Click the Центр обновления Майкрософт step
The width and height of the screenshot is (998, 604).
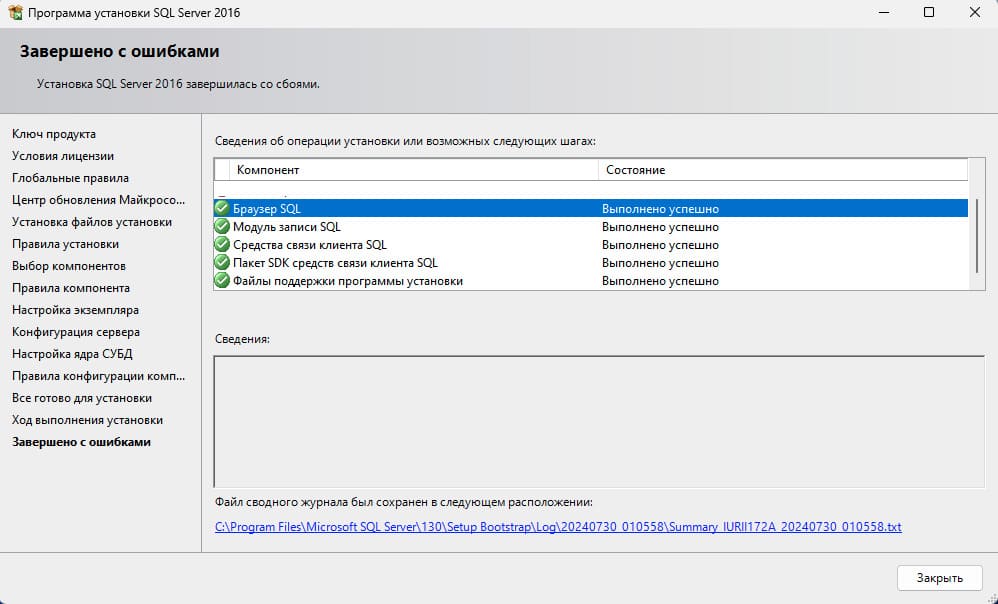99,200
